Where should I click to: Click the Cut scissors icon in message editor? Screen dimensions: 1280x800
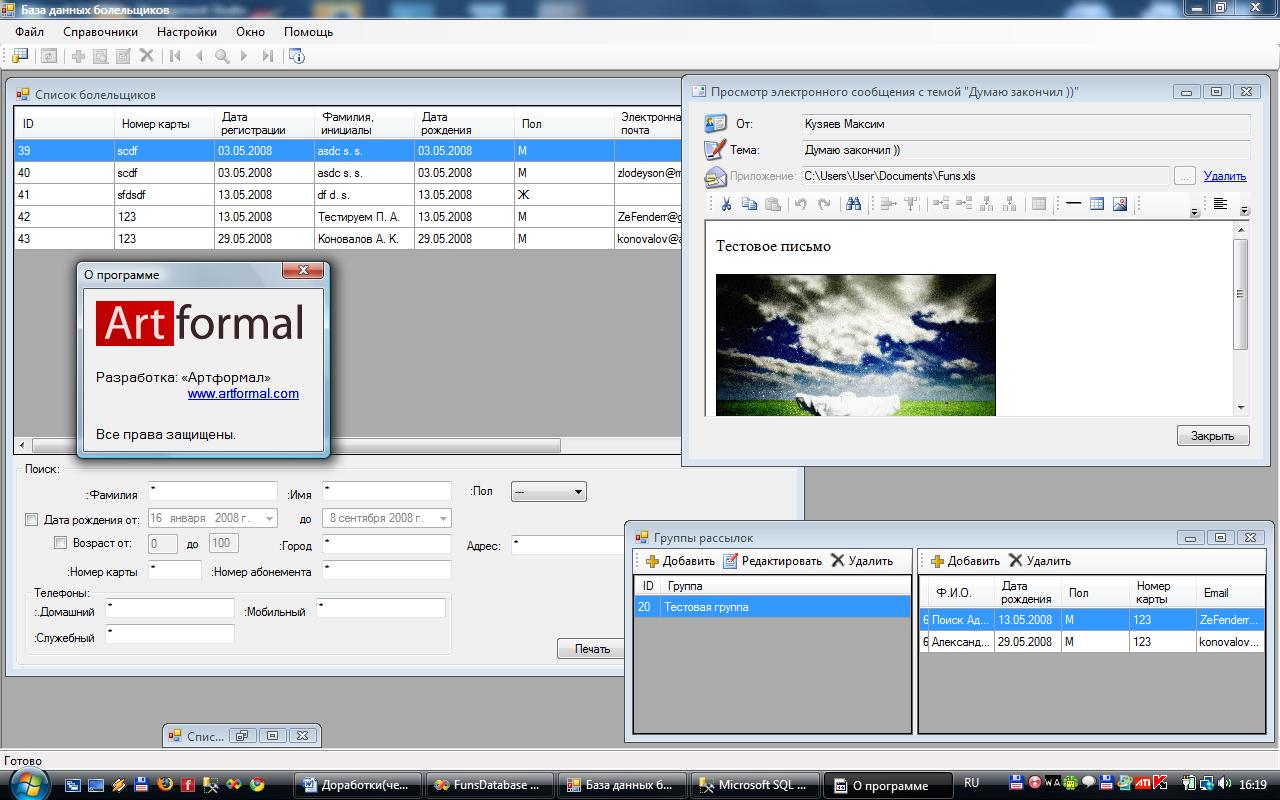pyautogui.click(x=726, y=204)
